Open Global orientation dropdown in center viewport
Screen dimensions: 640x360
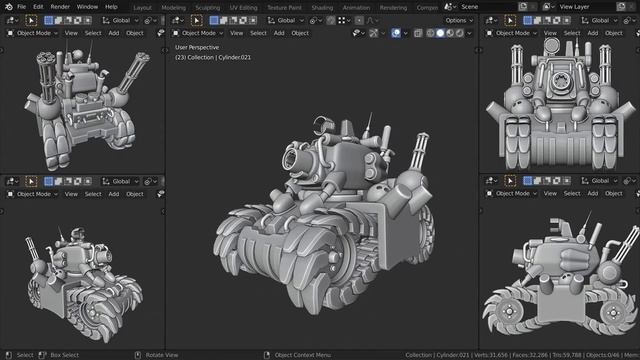click(x=285, y=20)
